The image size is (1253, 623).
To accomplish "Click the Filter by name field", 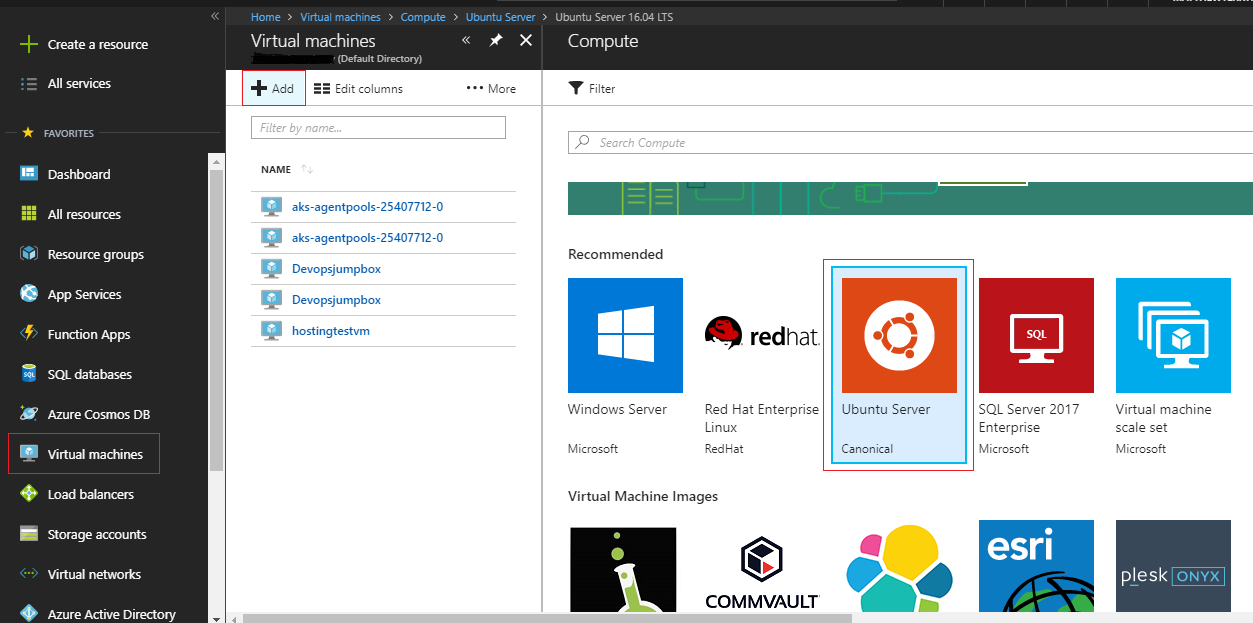I will pos(378,128).
